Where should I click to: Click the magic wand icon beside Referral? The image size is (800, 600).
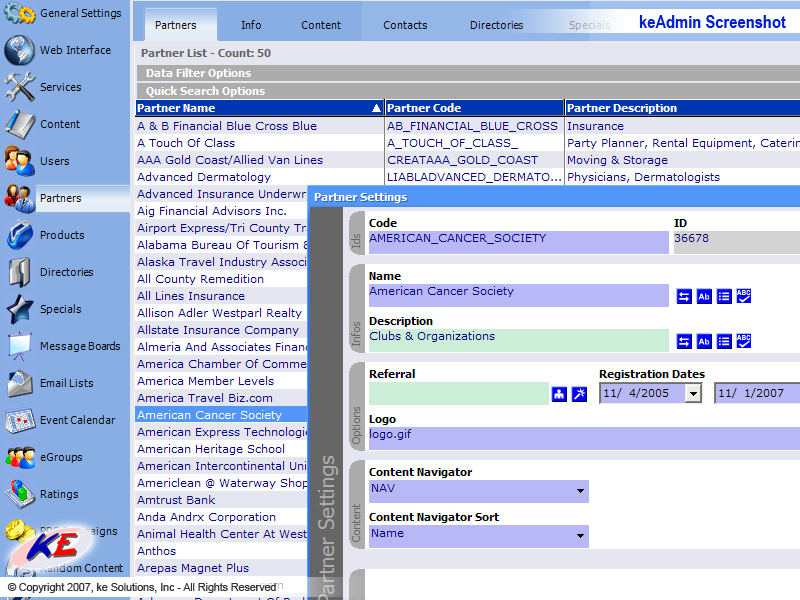click(579, 394)
